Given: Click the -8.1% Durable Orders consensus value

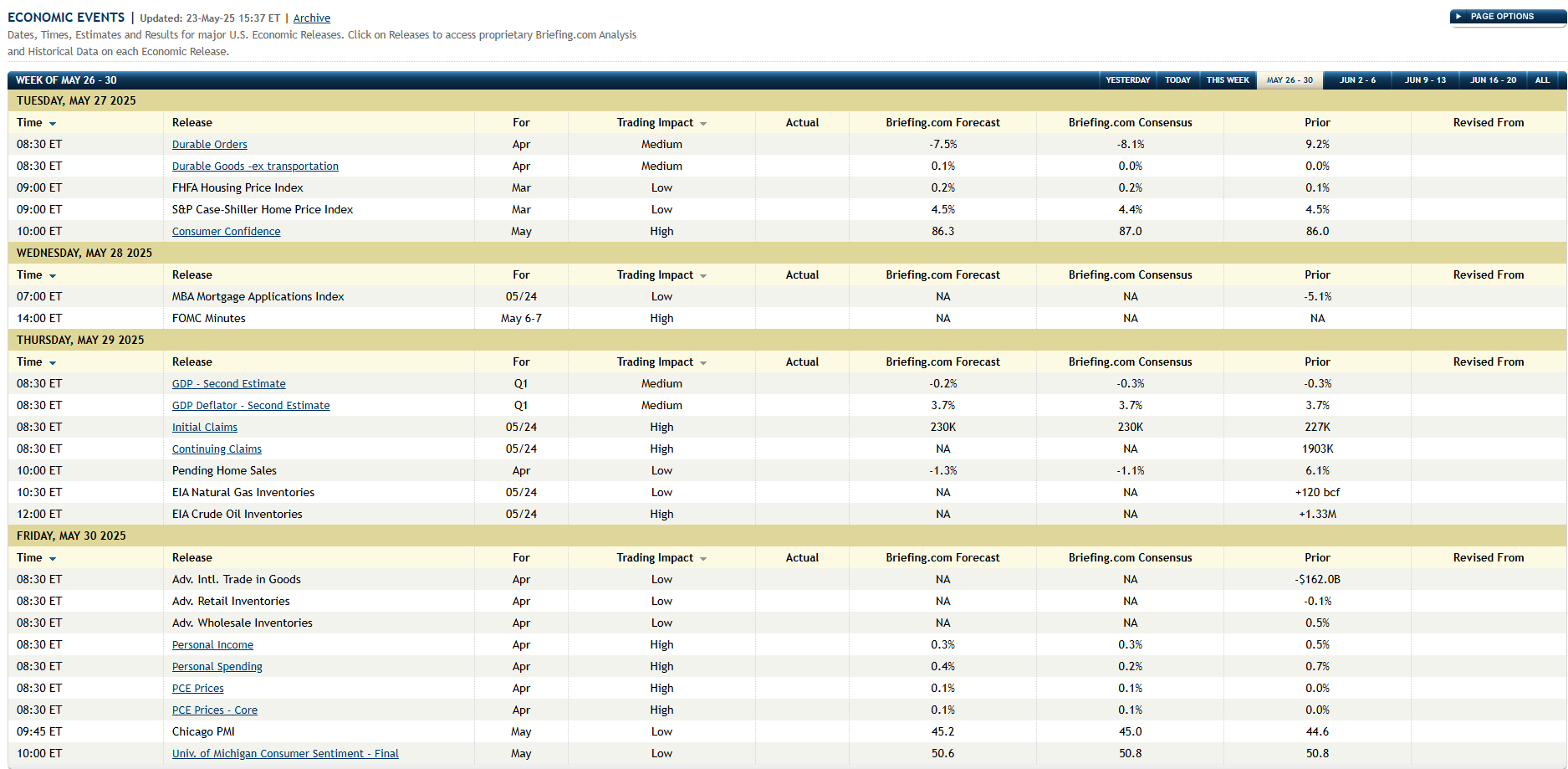Looking at the screenshot, I should coord(1131,145).
